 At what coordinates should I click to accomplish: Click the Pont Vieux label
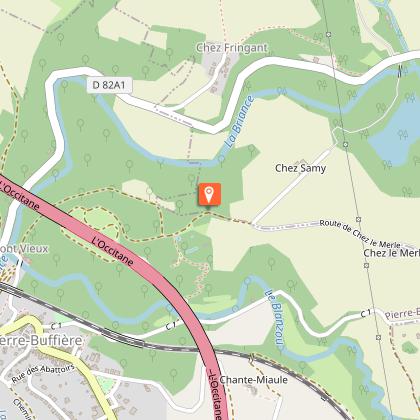[24, 249]
